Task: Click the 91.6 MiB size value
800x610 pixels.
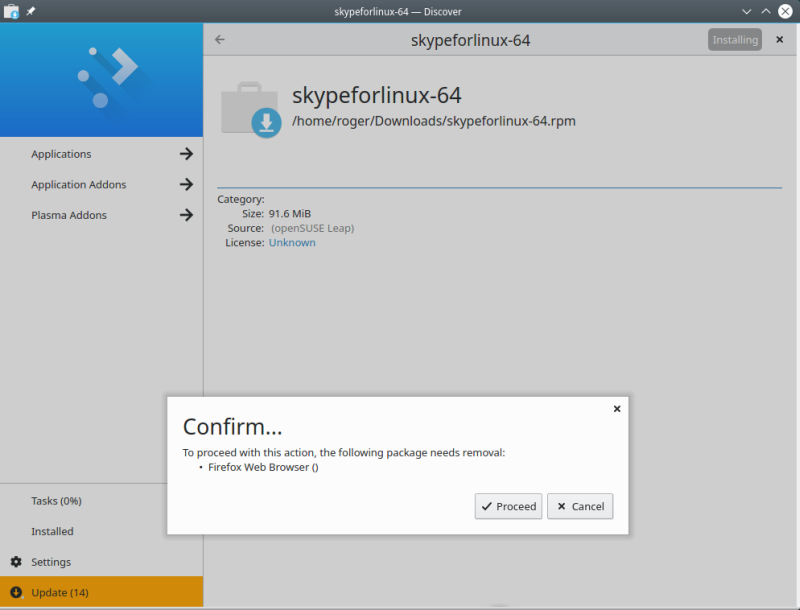Action: [x=290, y=214]
